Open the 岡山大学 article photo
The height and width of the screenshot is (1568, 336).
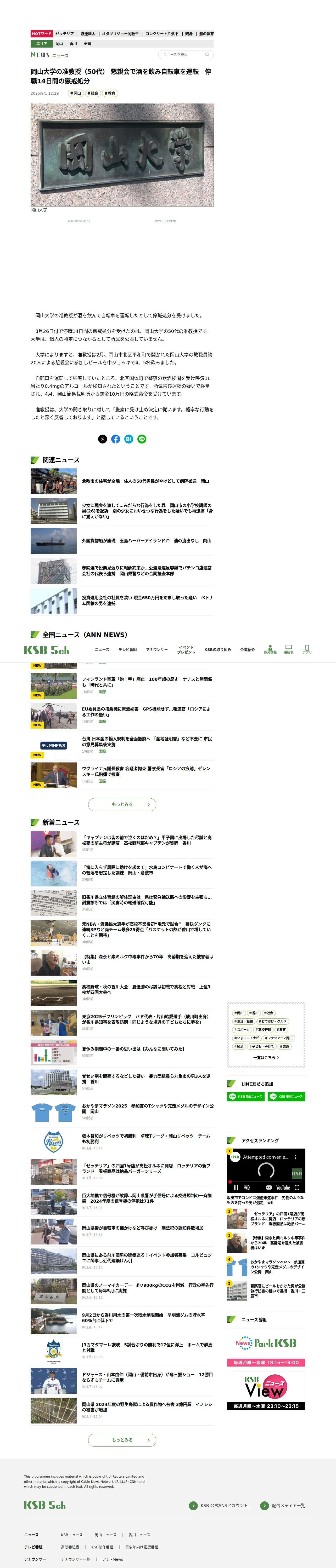pyautogui.click(x=122, y=155)
